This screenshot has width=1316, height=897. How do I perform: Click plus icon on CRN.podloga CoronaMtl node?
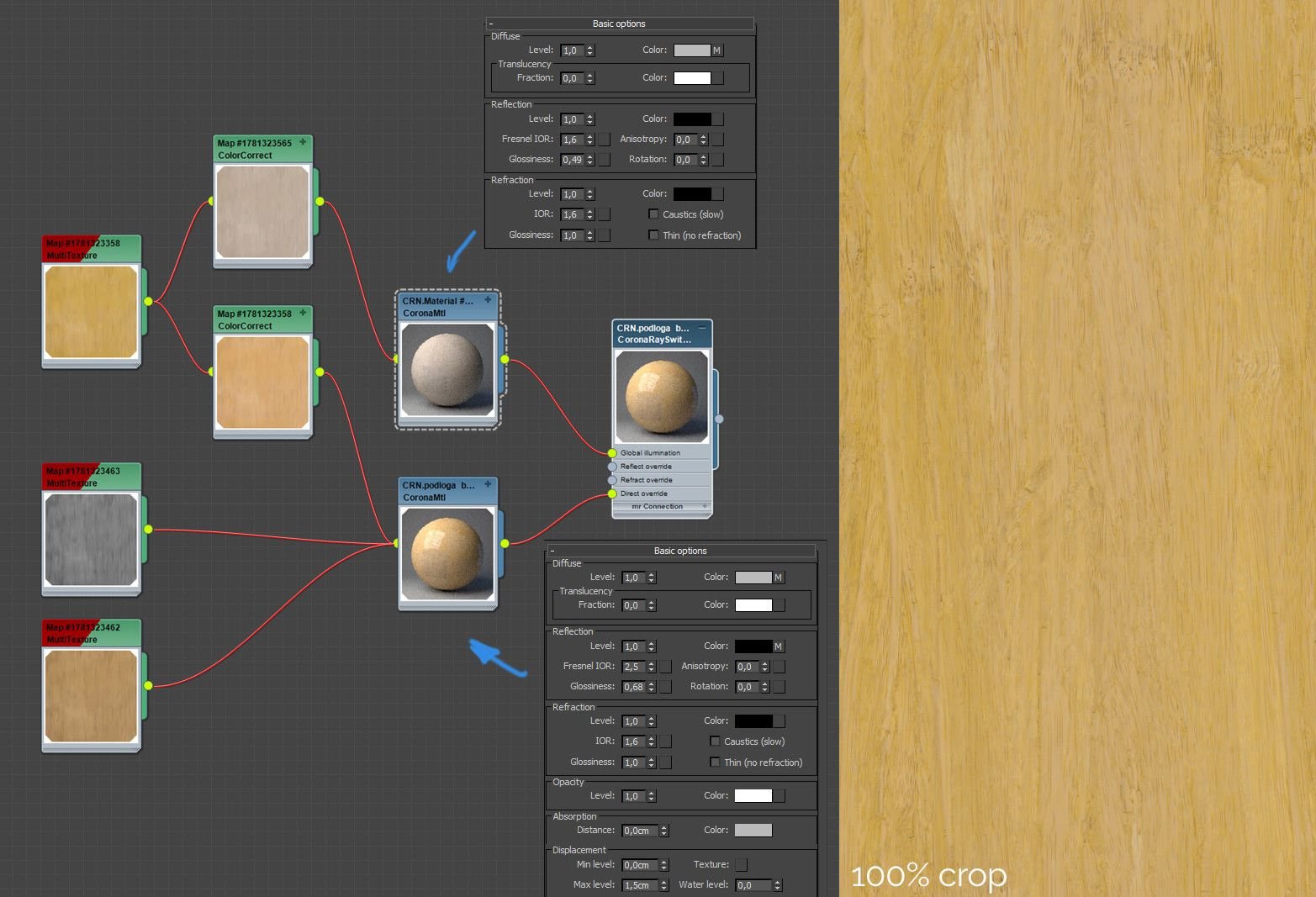click(x=488, y=484)
